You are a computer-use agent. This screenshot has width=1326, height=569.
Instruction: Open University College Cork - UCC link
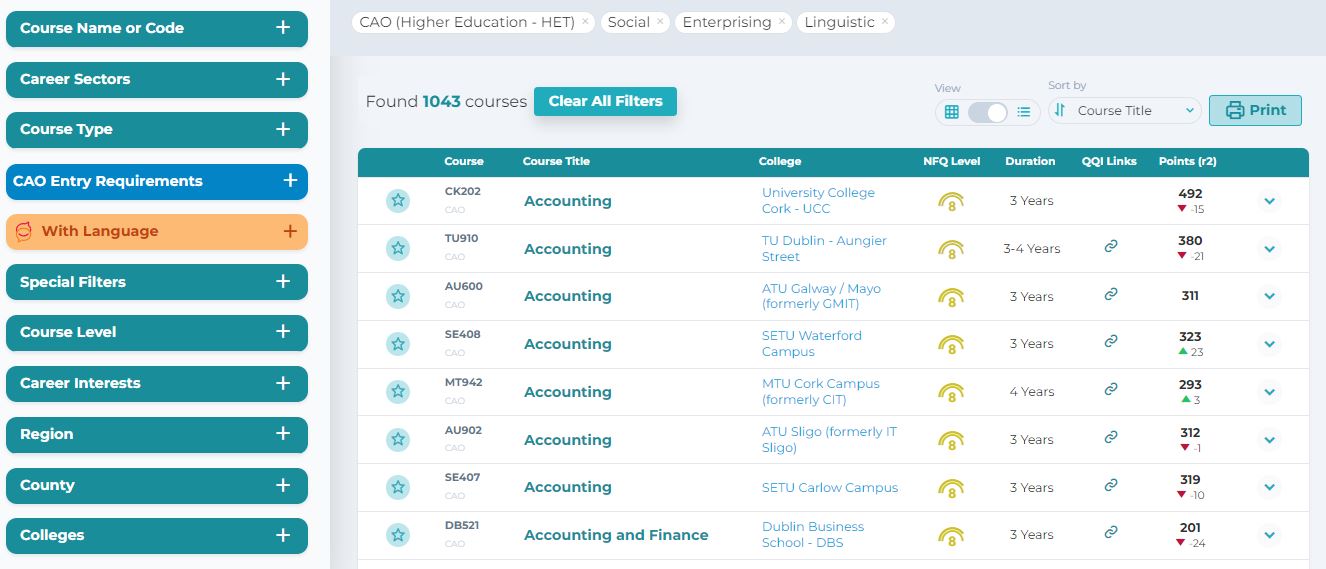[817, 201]
